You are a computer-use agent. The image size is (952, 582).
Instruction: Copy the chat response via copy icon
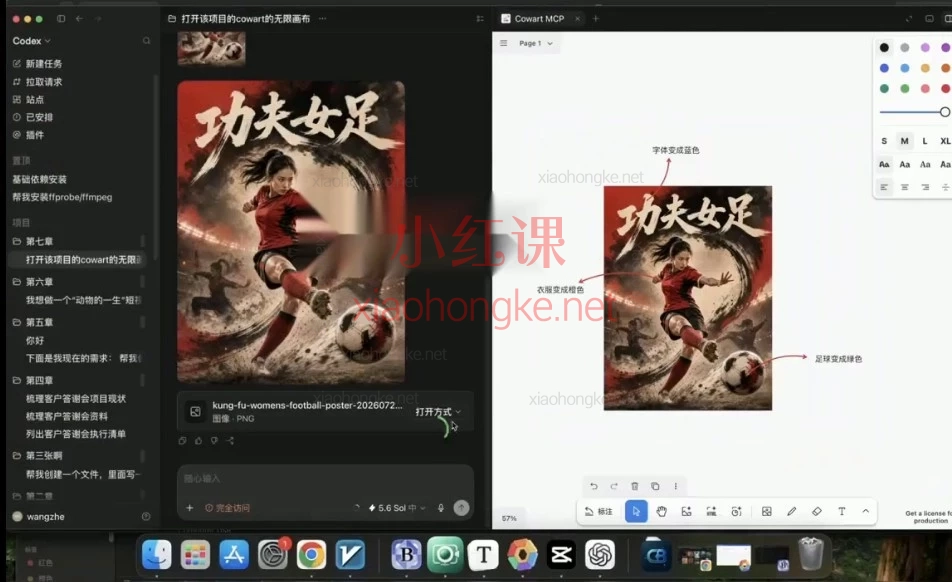pos(182,441)
